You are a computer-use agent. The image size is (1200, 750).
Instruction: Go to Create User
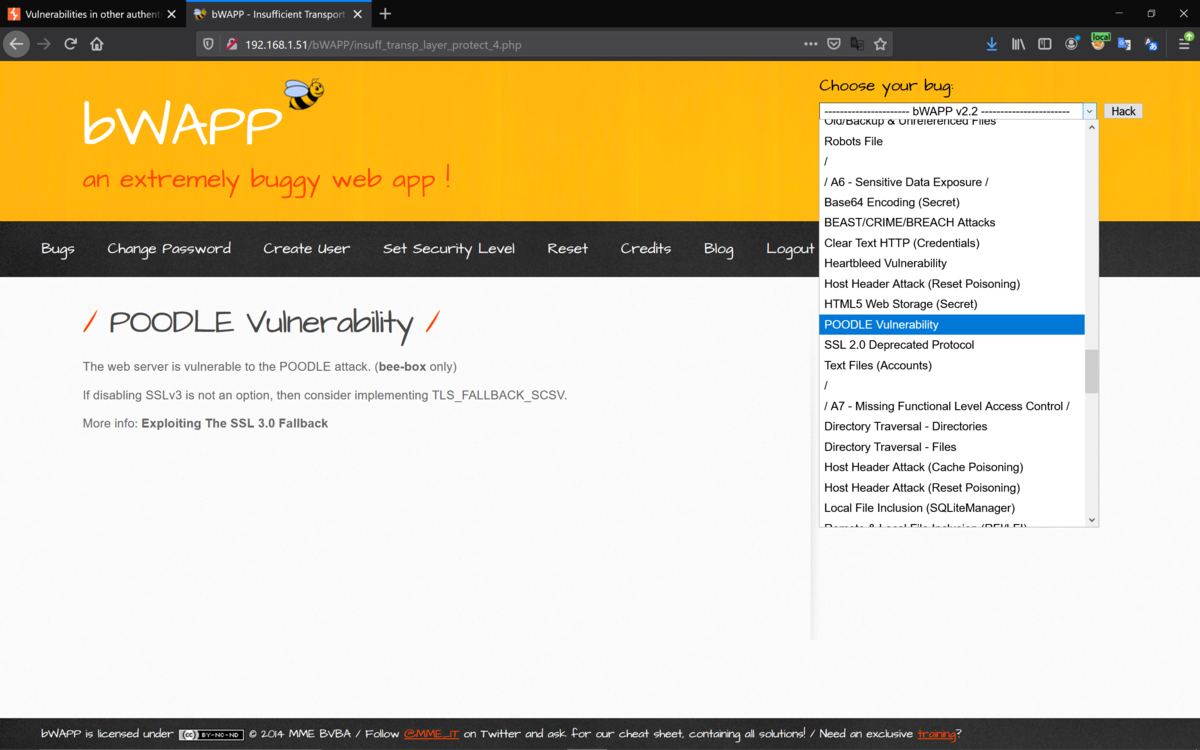click(x=307, y=249)
